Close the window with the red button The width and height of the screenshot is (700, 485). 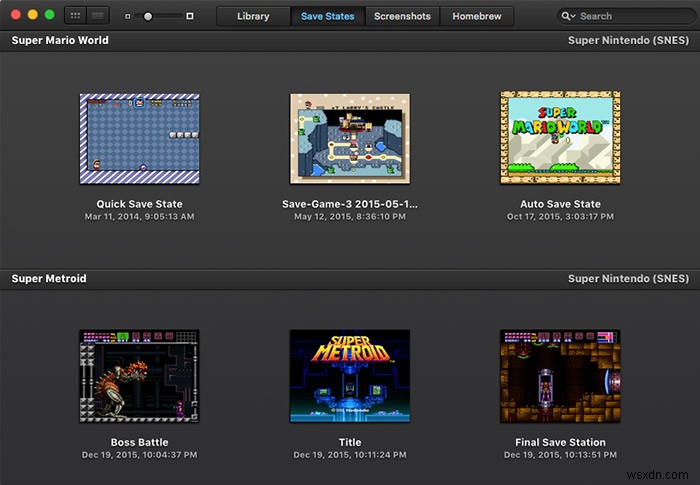(16, 15)
